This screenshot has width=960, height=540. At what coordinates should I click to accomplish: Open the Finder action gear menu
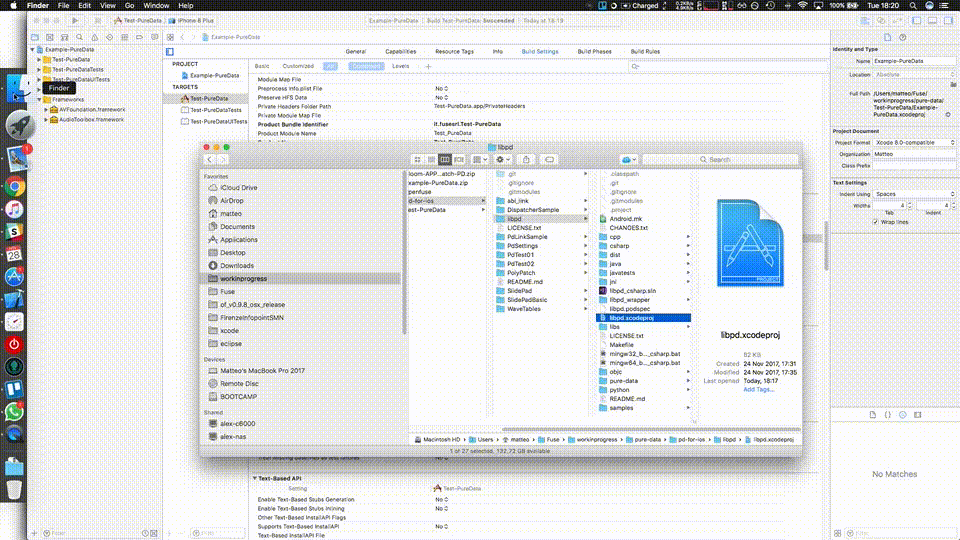tap(503, 159)
